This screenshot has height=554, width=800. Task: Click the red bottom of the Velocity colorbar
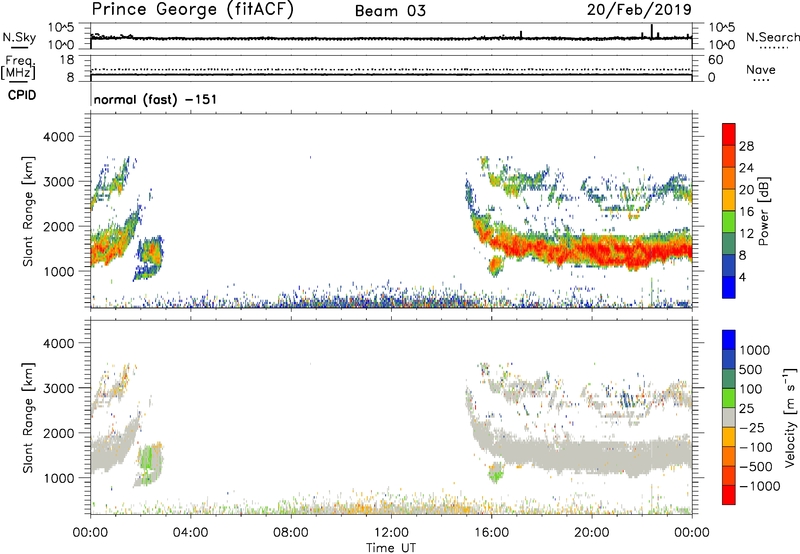pyautogui.click(x=729, y=495)
